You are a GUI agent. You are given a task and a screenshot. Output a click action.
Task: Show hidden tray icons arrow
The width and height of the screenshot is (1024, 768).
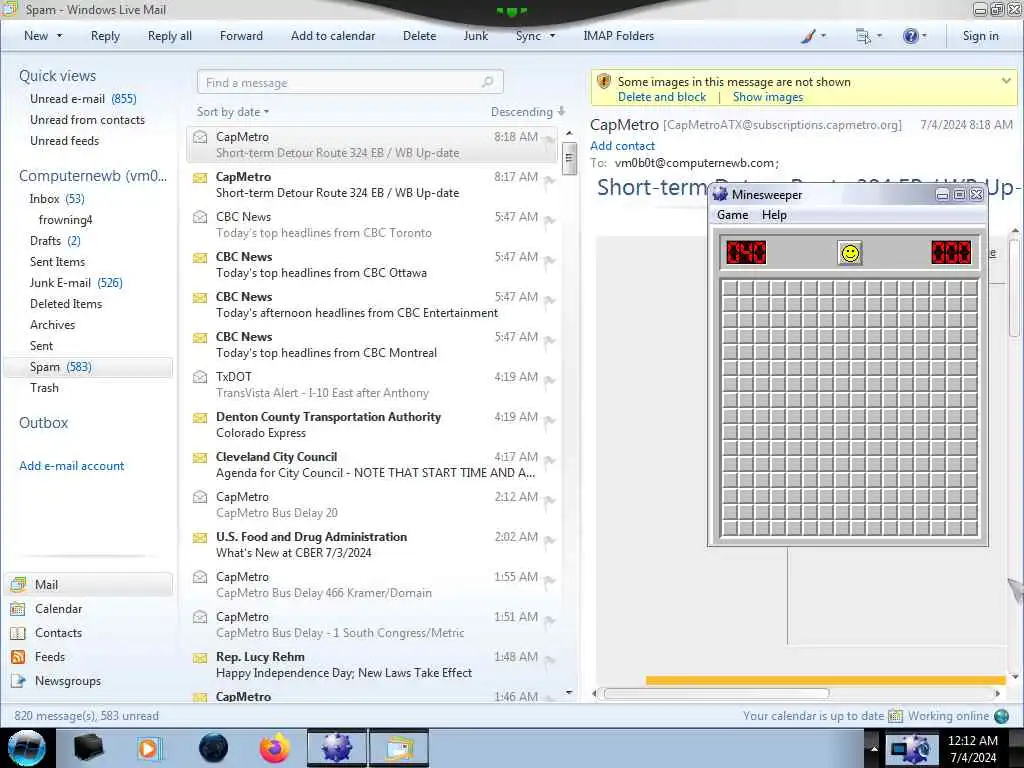(874, 748)
